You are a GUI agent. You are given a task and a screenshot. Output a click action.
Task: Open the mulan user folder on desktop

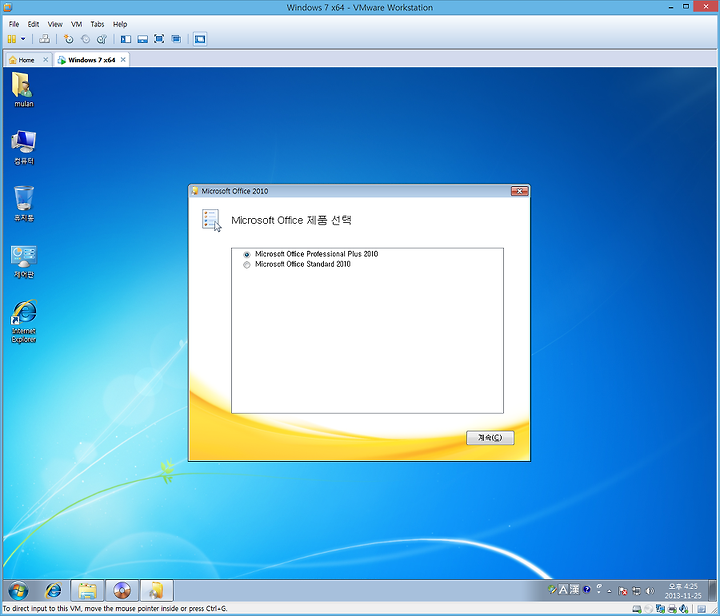click(x=24, y=90)
